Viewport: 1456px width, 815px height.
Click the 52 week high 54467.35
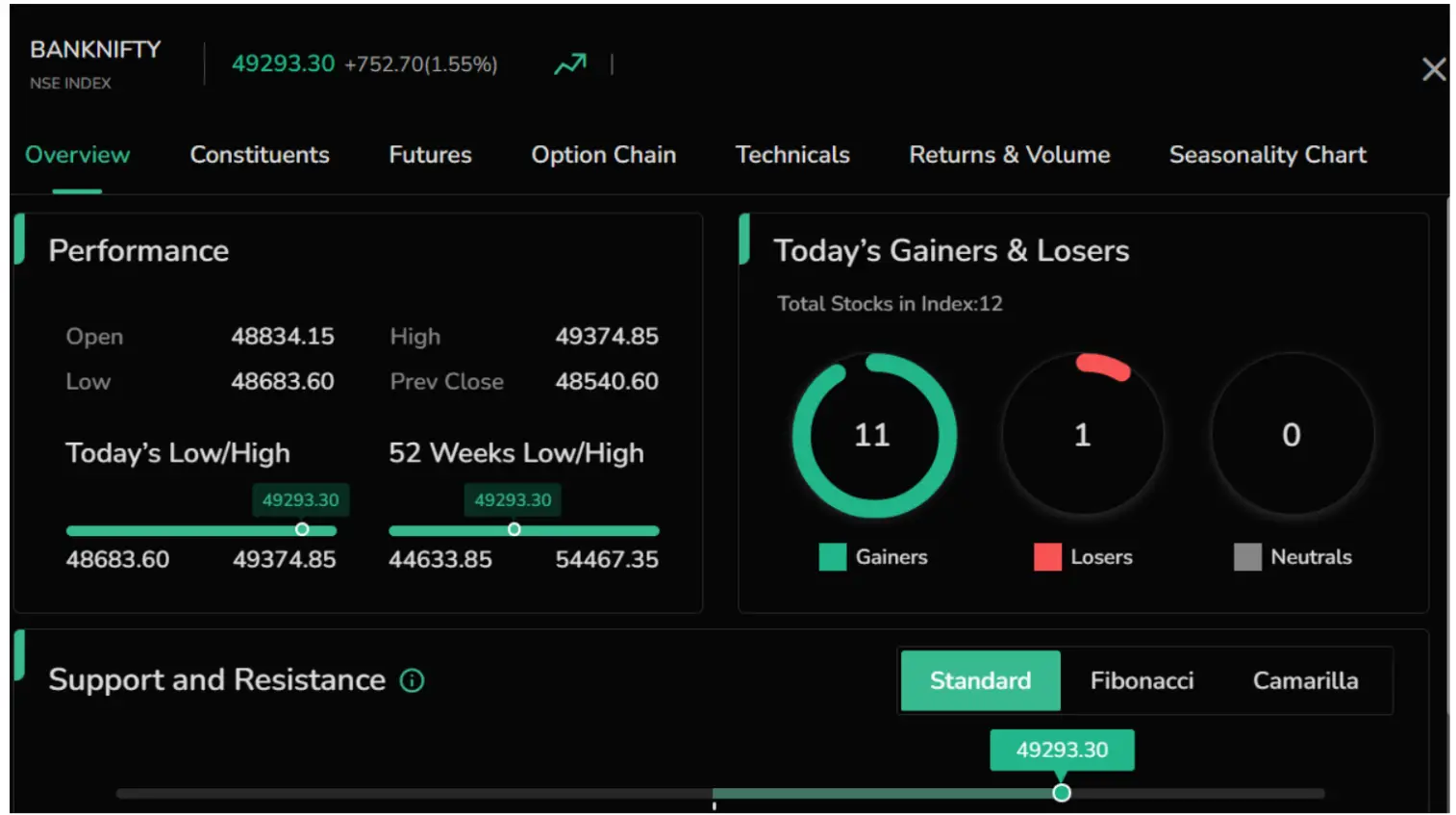607,560
